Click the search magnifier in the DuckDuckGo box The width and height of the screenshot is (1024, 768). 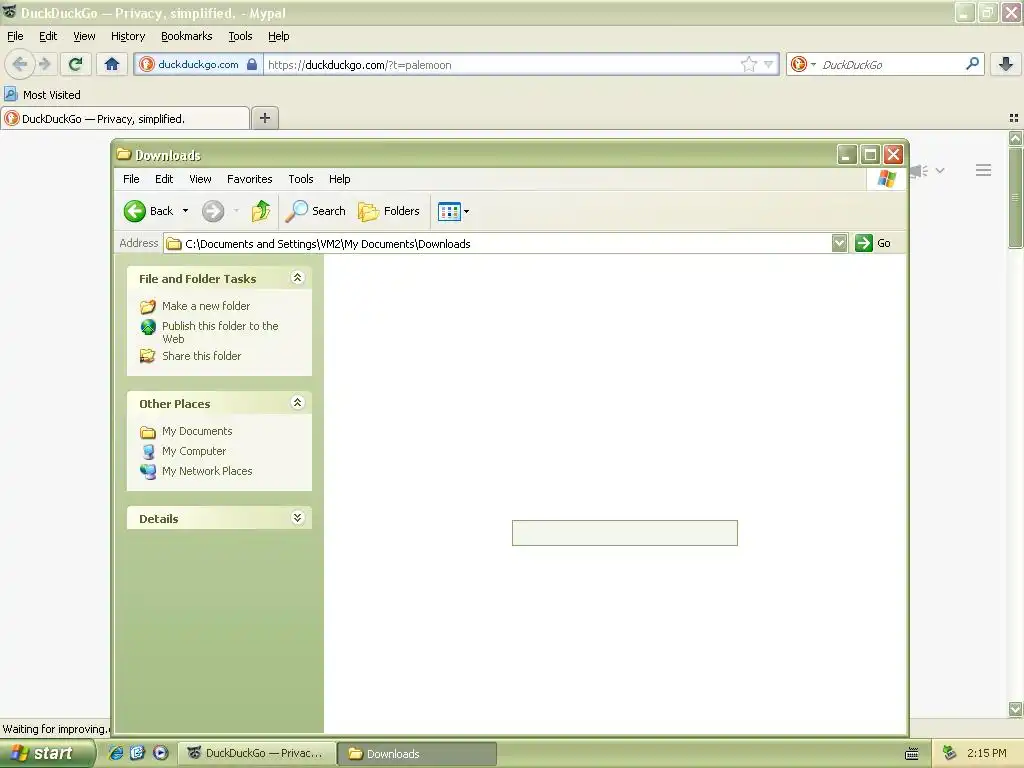tap(972, 64)
